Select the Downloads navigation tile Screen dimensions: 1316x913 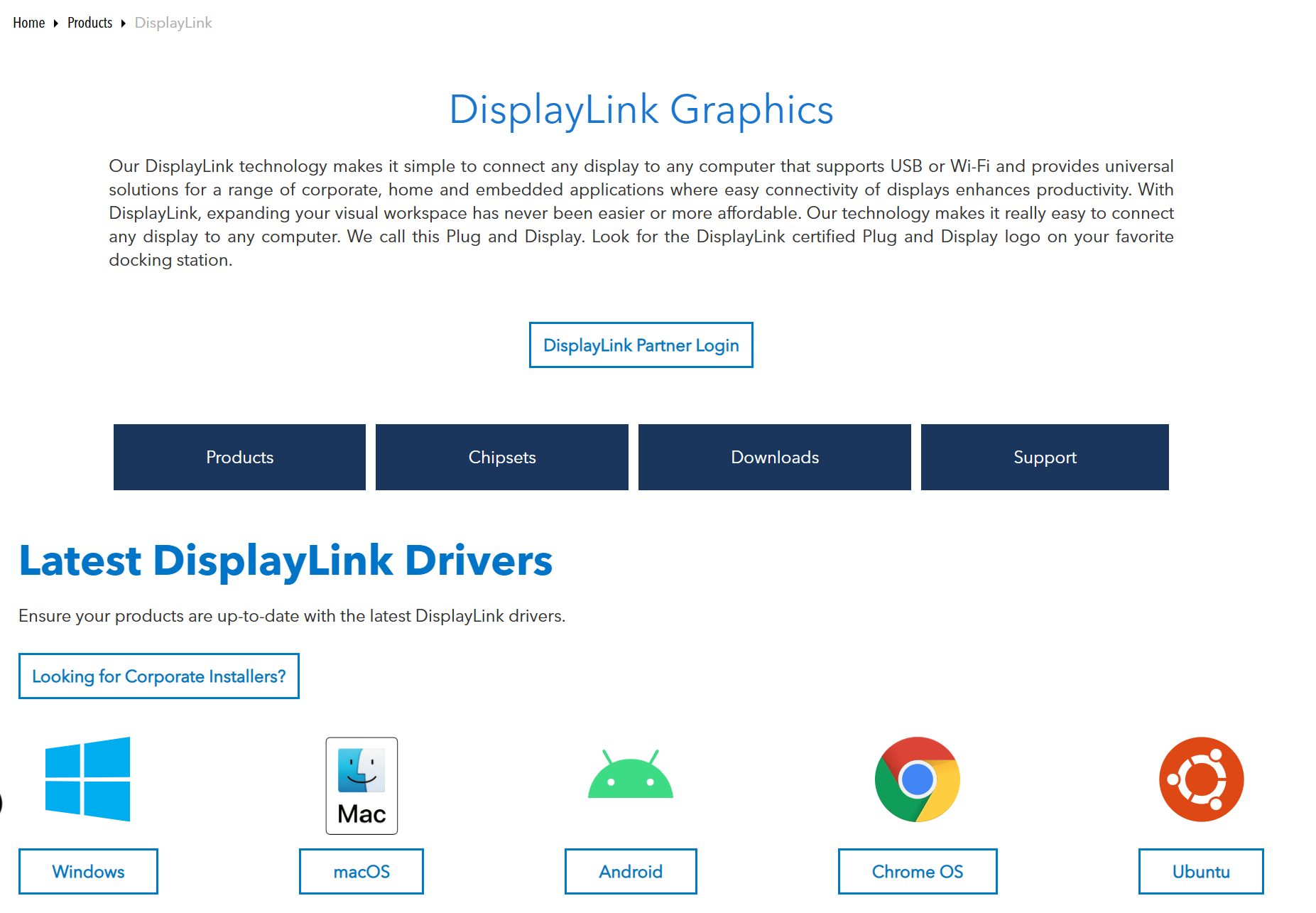coord(775,457)
